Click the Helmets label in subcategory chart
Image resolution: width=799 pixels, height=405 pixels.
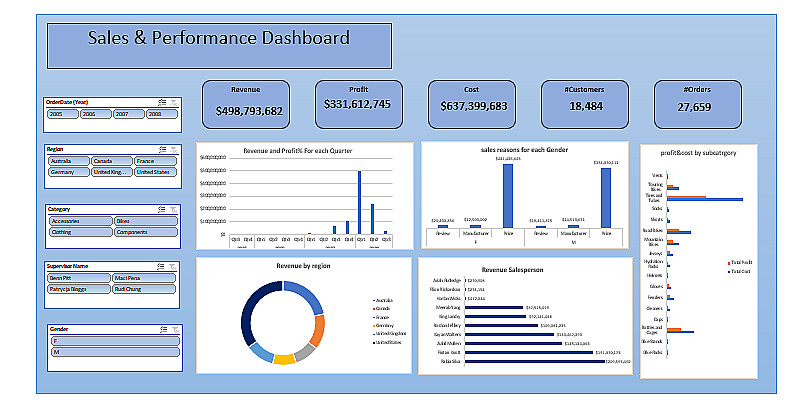click(x=655, y=275)
